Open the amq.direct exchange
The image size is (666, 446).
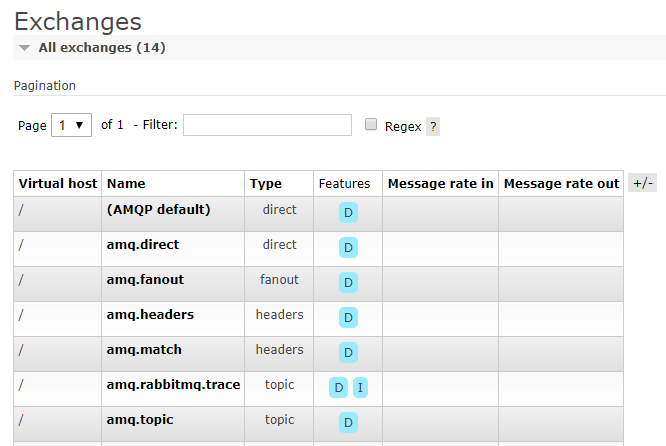(x=143, y=245)
